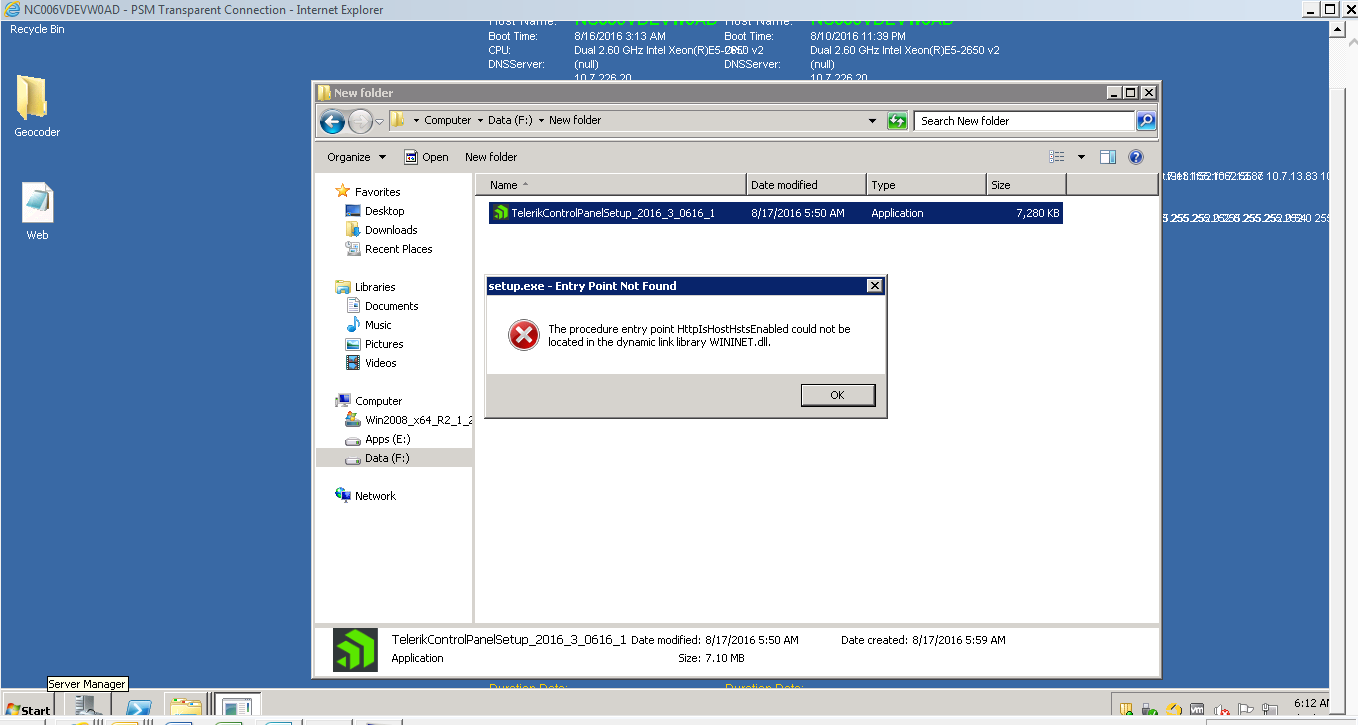Click the Search New folder input field

coord(1023,121)
